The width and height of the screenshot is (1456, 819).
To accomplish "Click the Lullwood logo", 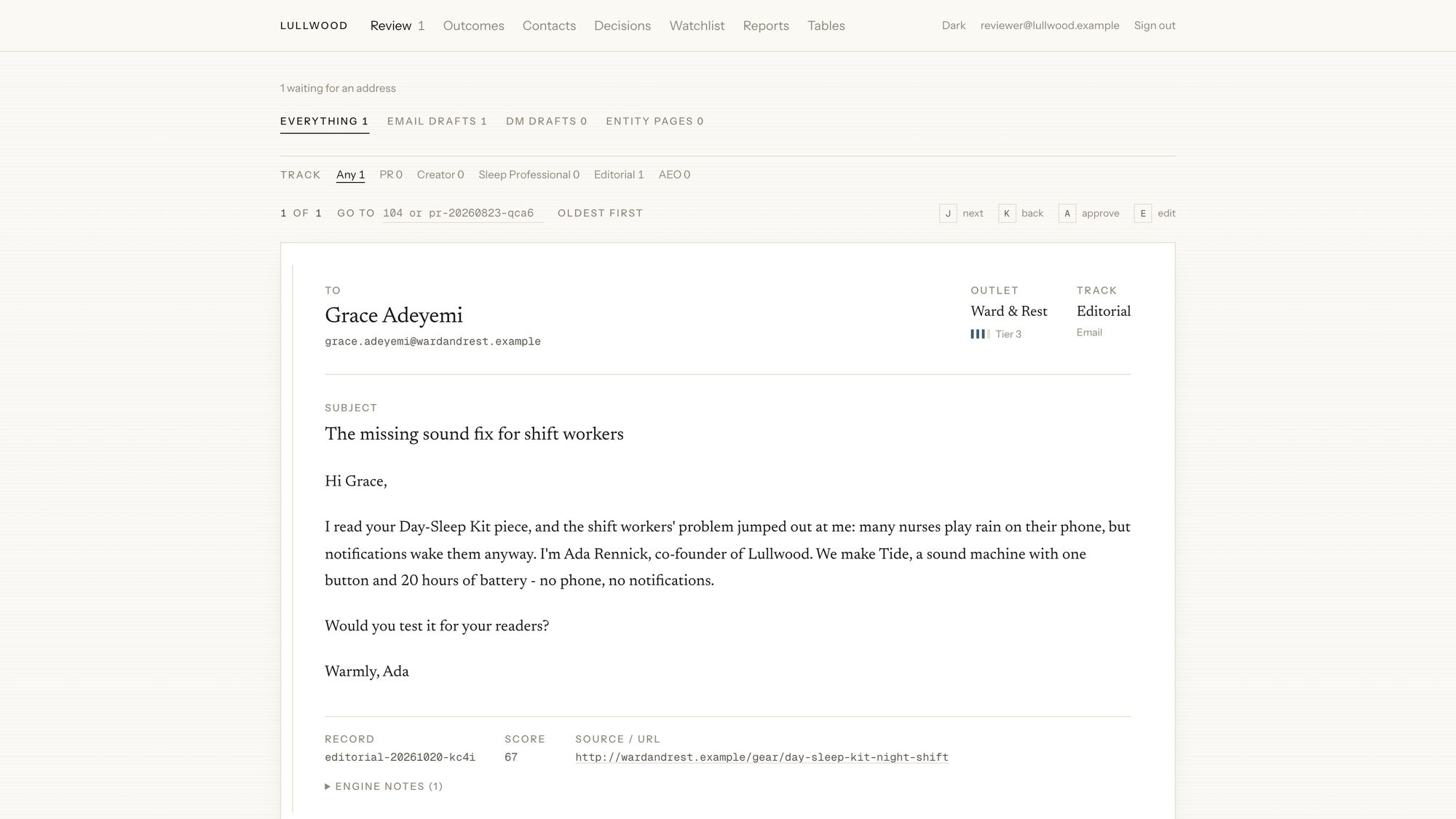I will (314, 25).
